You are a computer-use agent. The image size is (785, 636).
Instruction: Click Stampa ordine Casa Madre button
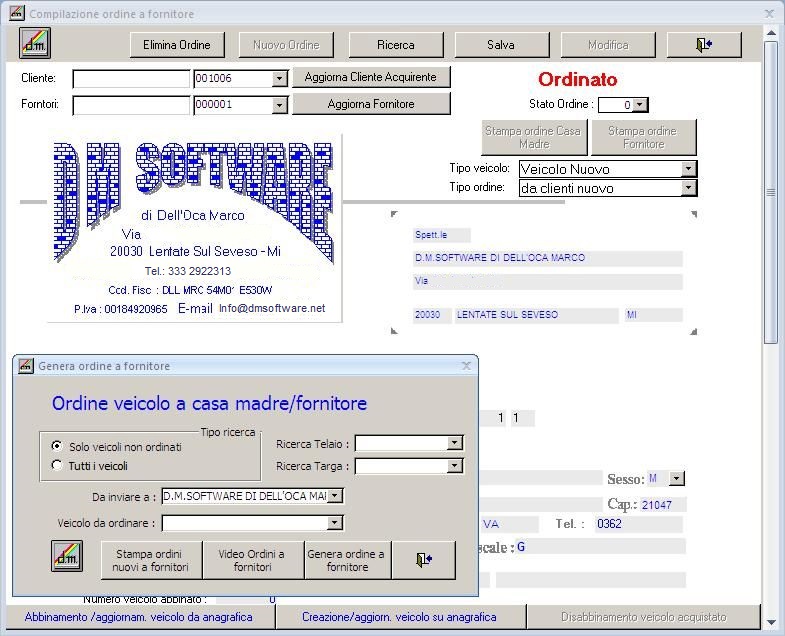coord(534,137)
